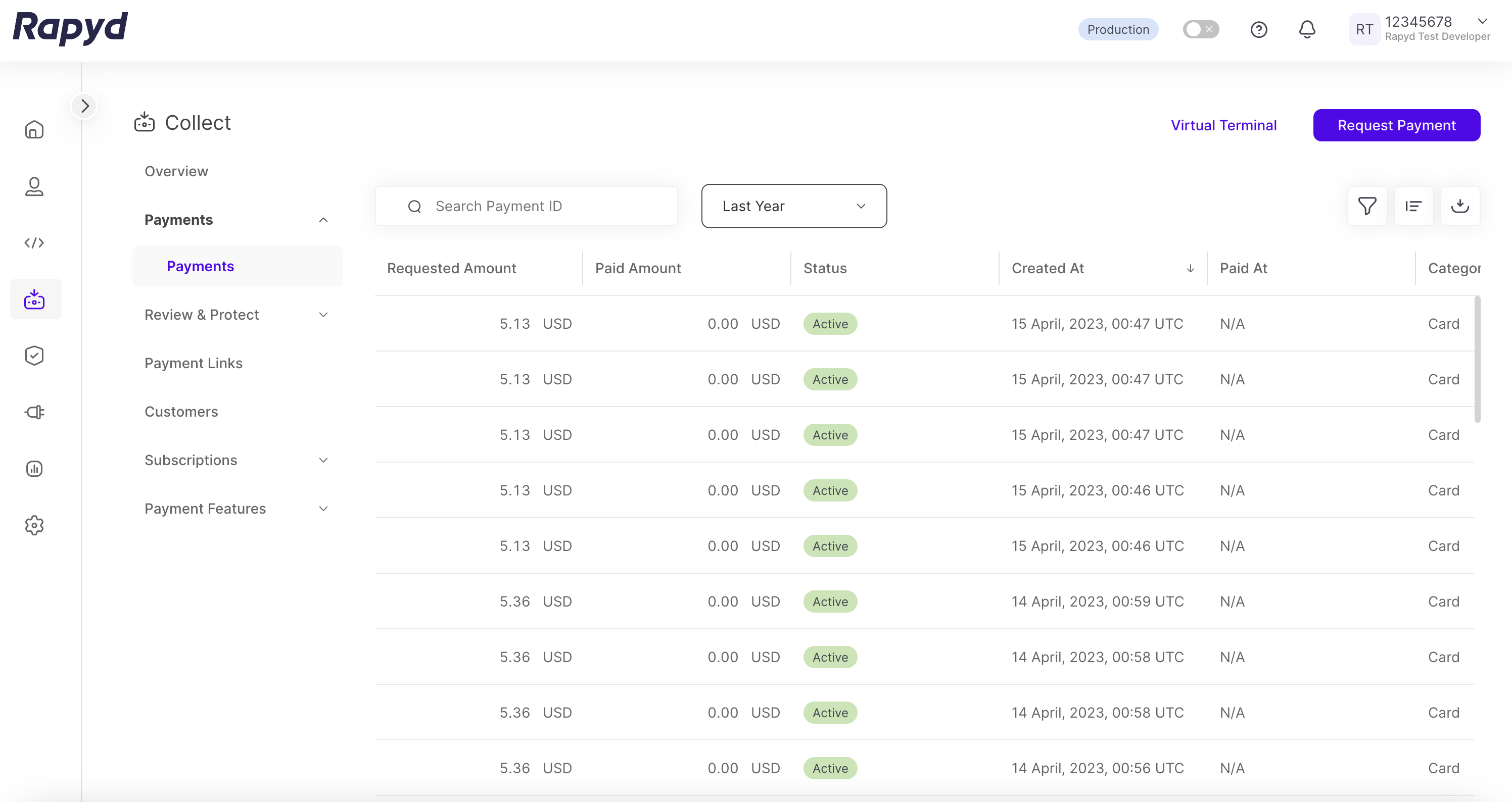1512x802 pixels.
Task: Click the shield Protect icon in sidebar
Action: (34, 356)
